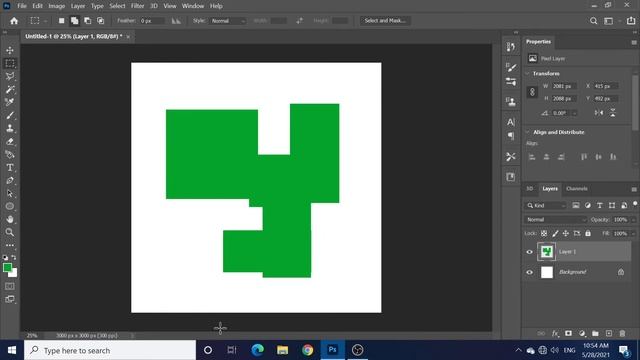Swap foreground and background colors
640x360 pixels.
14,258
